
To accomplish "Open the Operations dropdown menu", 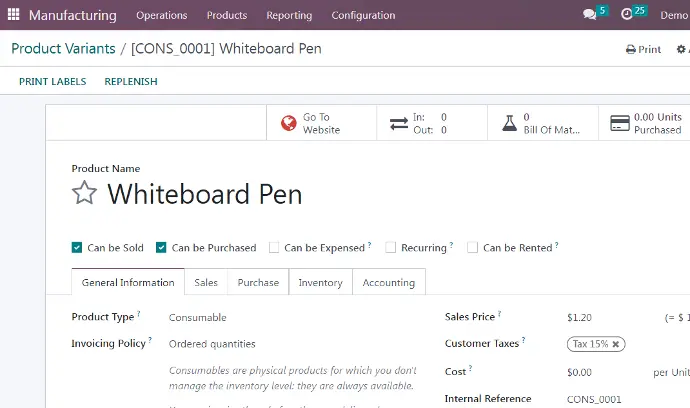I will (161, 15).
